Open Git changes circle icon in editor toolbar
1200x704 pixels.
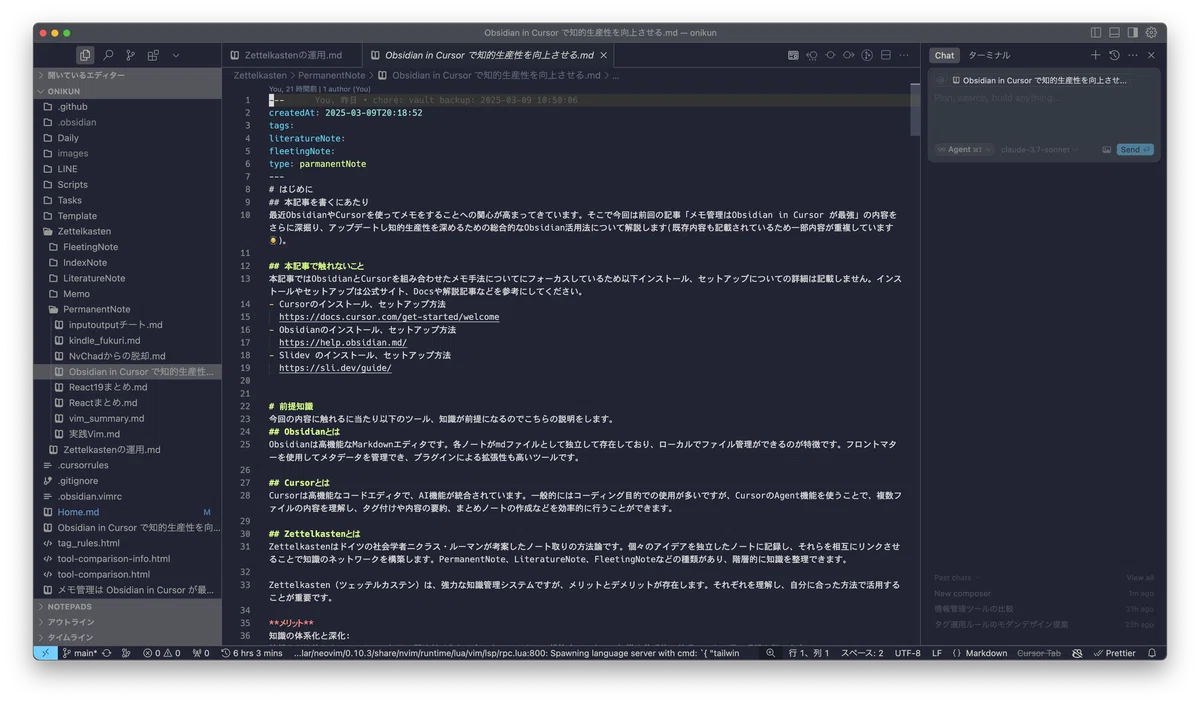tap(867, 55)
